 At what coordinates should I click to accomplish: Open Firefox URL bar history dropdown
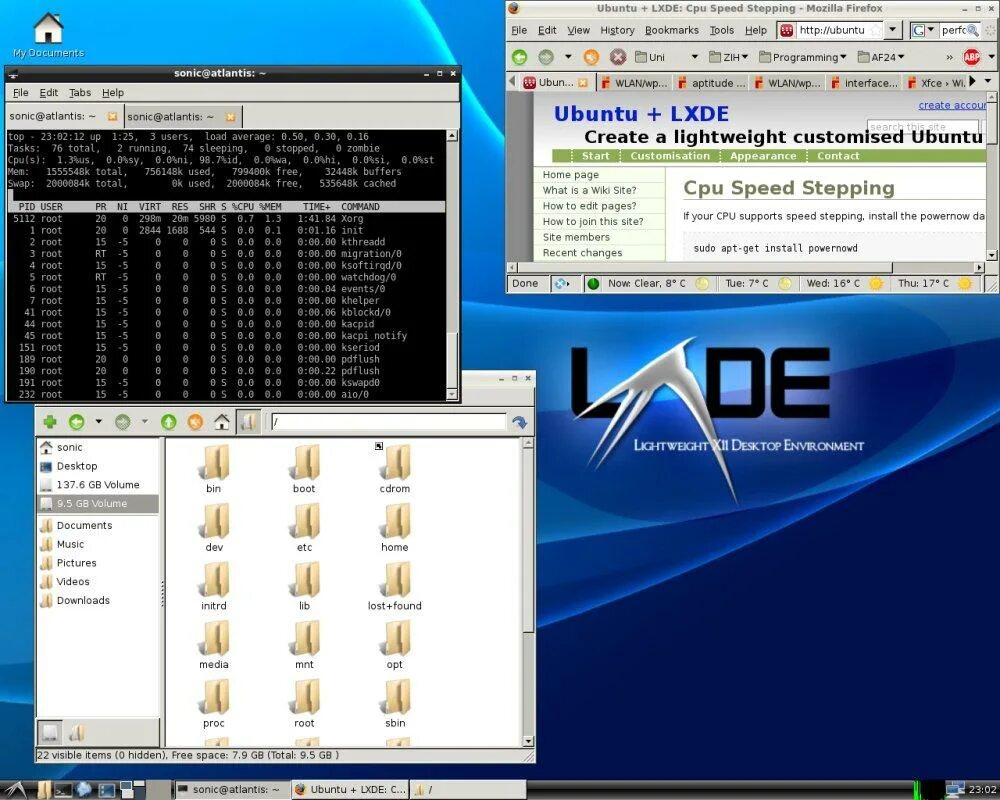(892, 29)
